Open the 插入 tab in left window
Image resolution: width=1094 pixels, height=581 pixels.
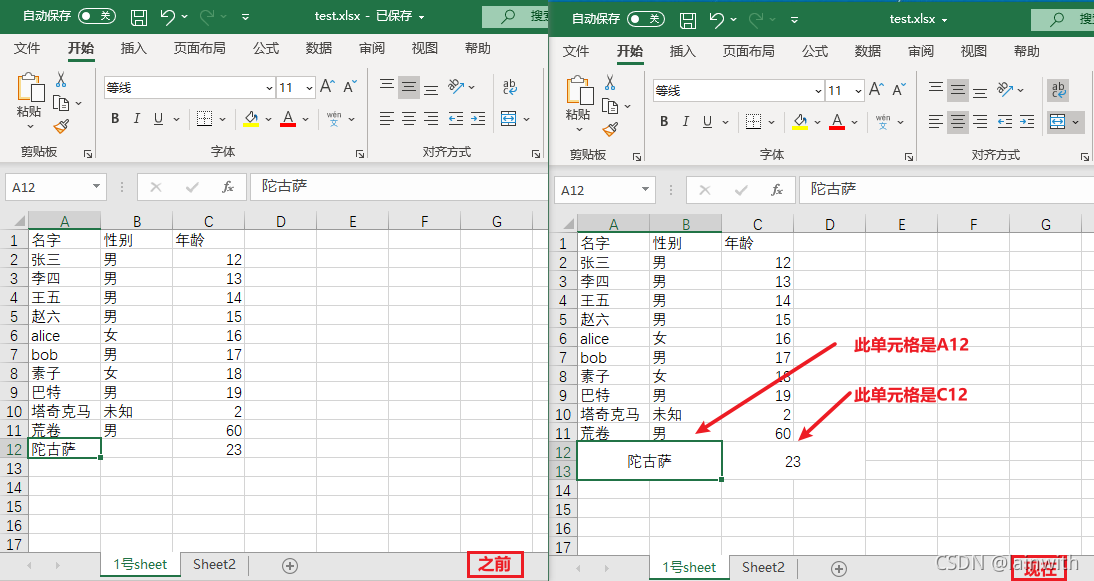pyautogui.click(x=133, y=48)
